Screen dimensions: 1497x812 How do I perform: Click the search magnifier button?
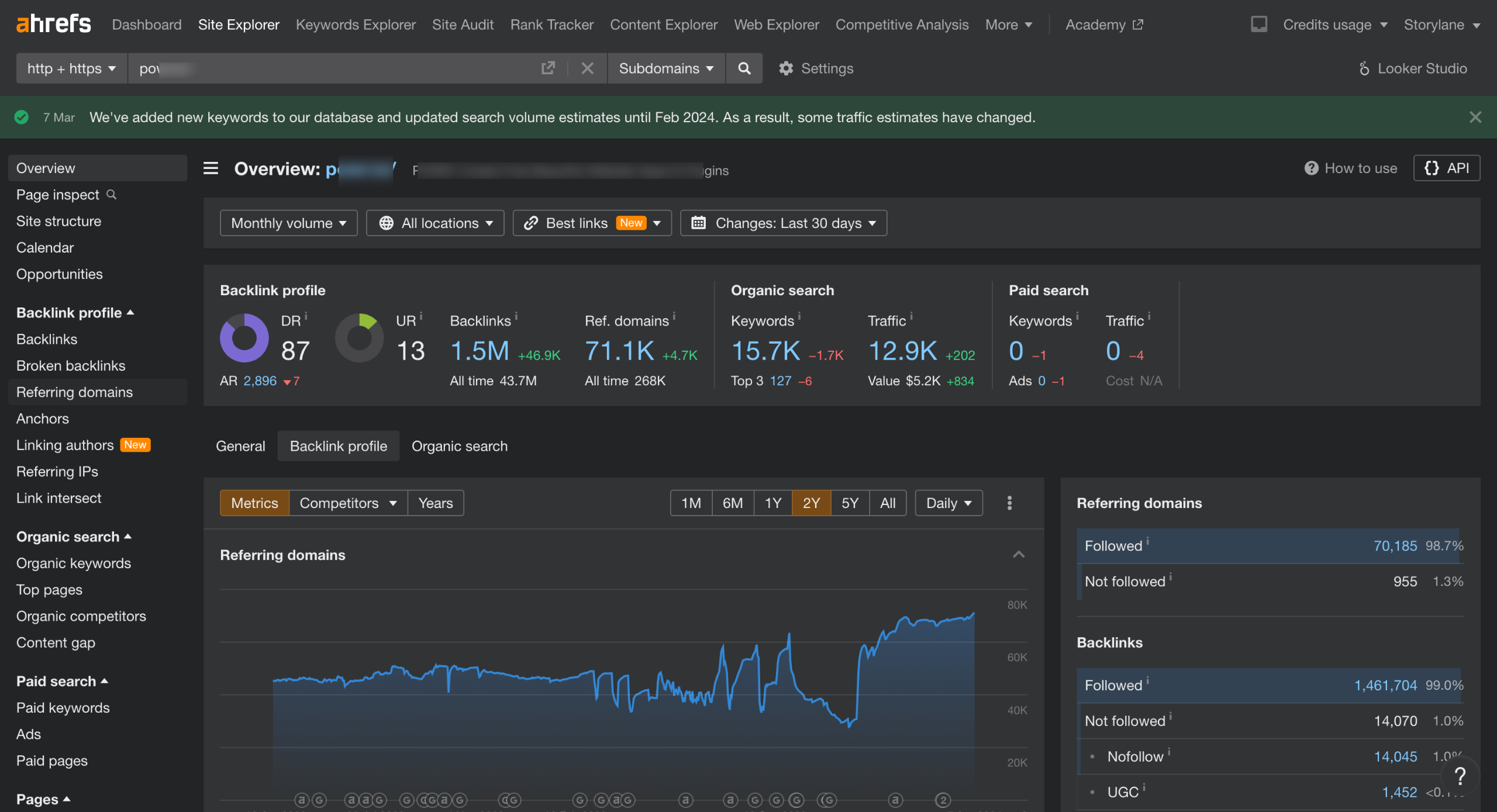[744, 68]
